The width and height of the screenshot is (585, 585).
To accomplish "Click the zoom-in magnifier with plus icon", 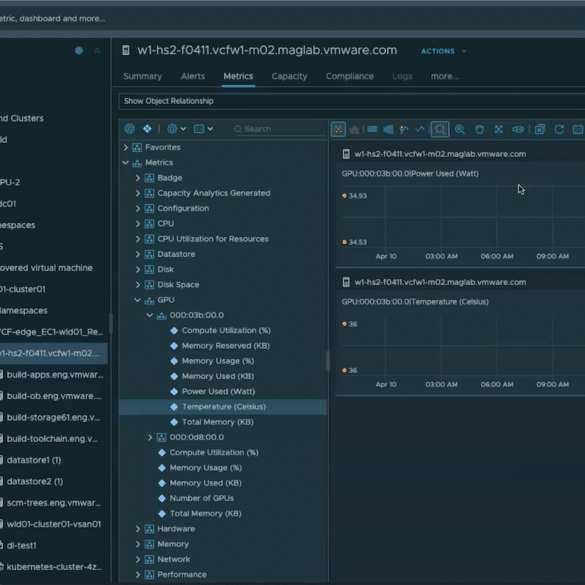I will (460, 129).
